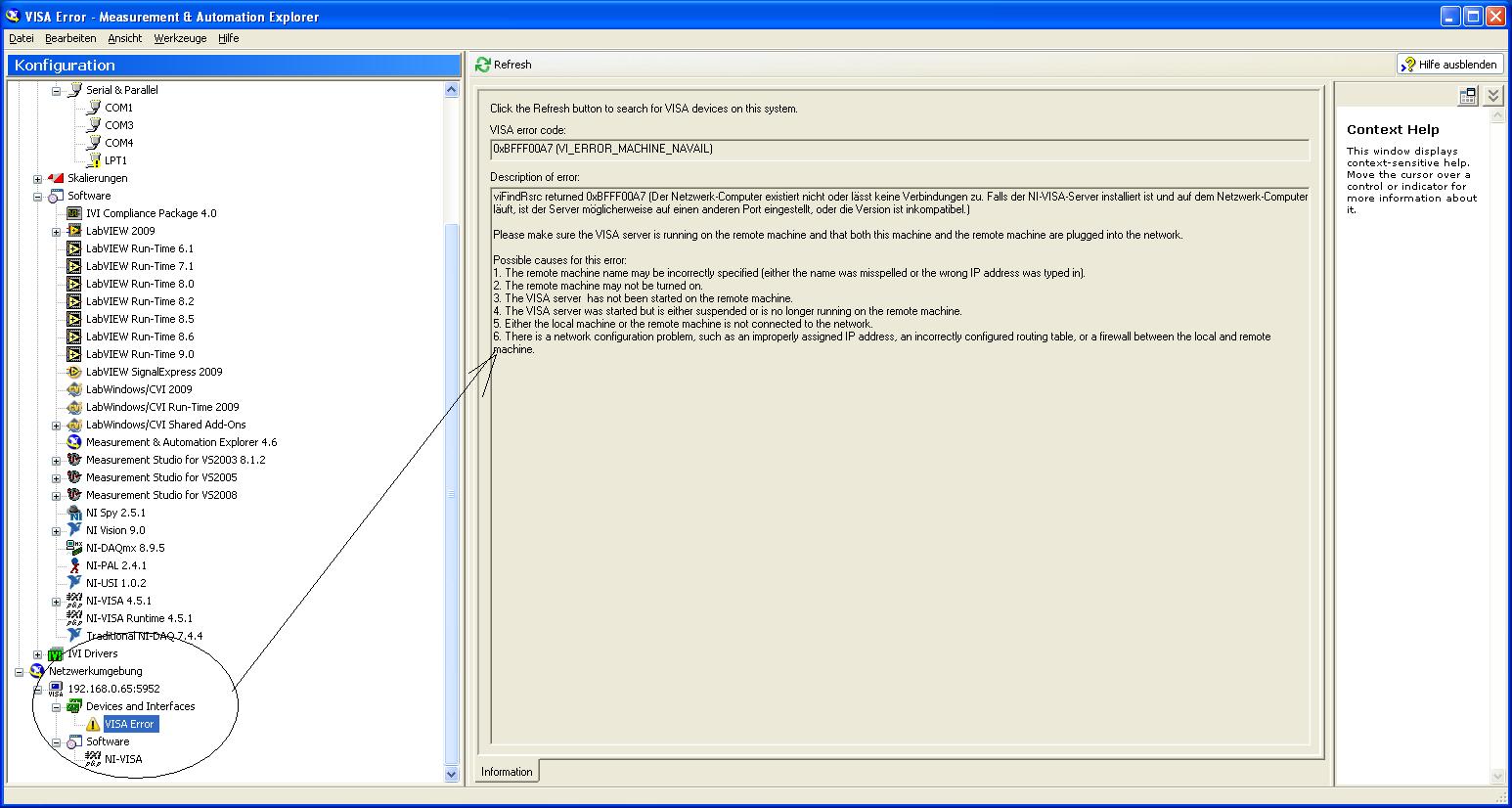Open the Hilfe menu
The image size is (1512, 808).
tap(229, 38)
